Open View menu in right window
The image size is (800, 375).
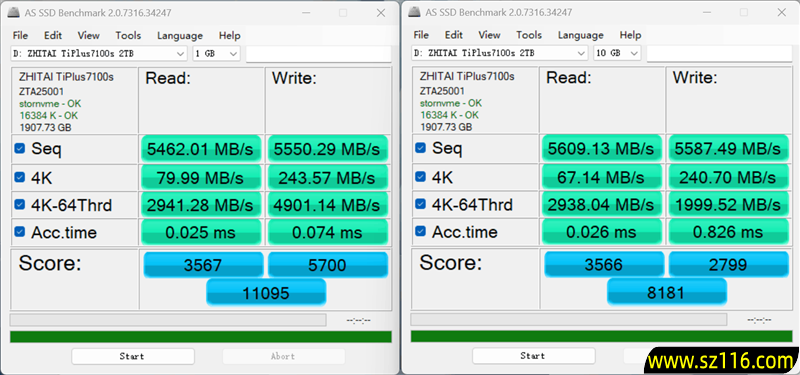(489, 35)
